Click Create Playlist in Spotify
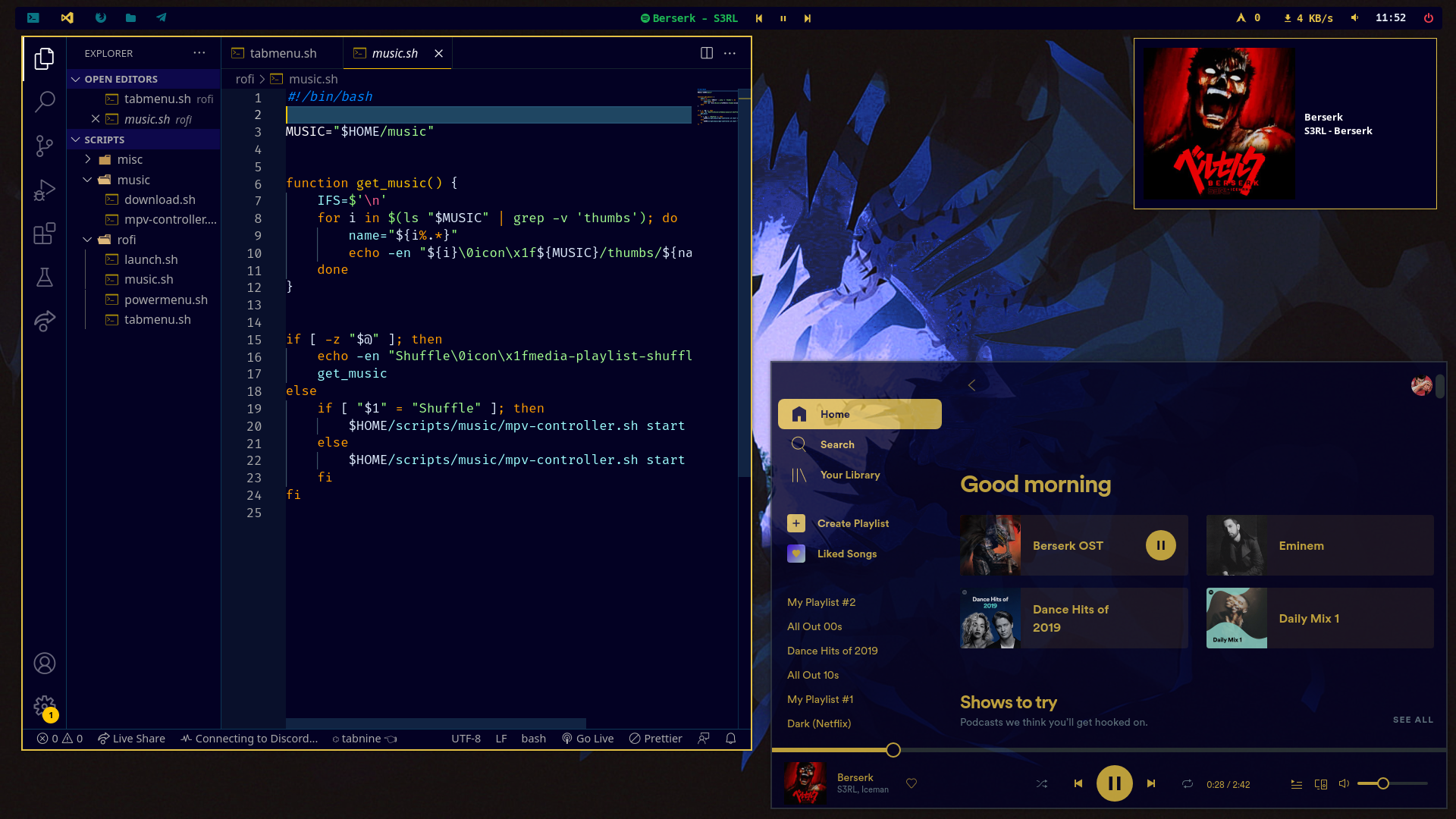This screenshot has width=1456, height=819. 852,523
